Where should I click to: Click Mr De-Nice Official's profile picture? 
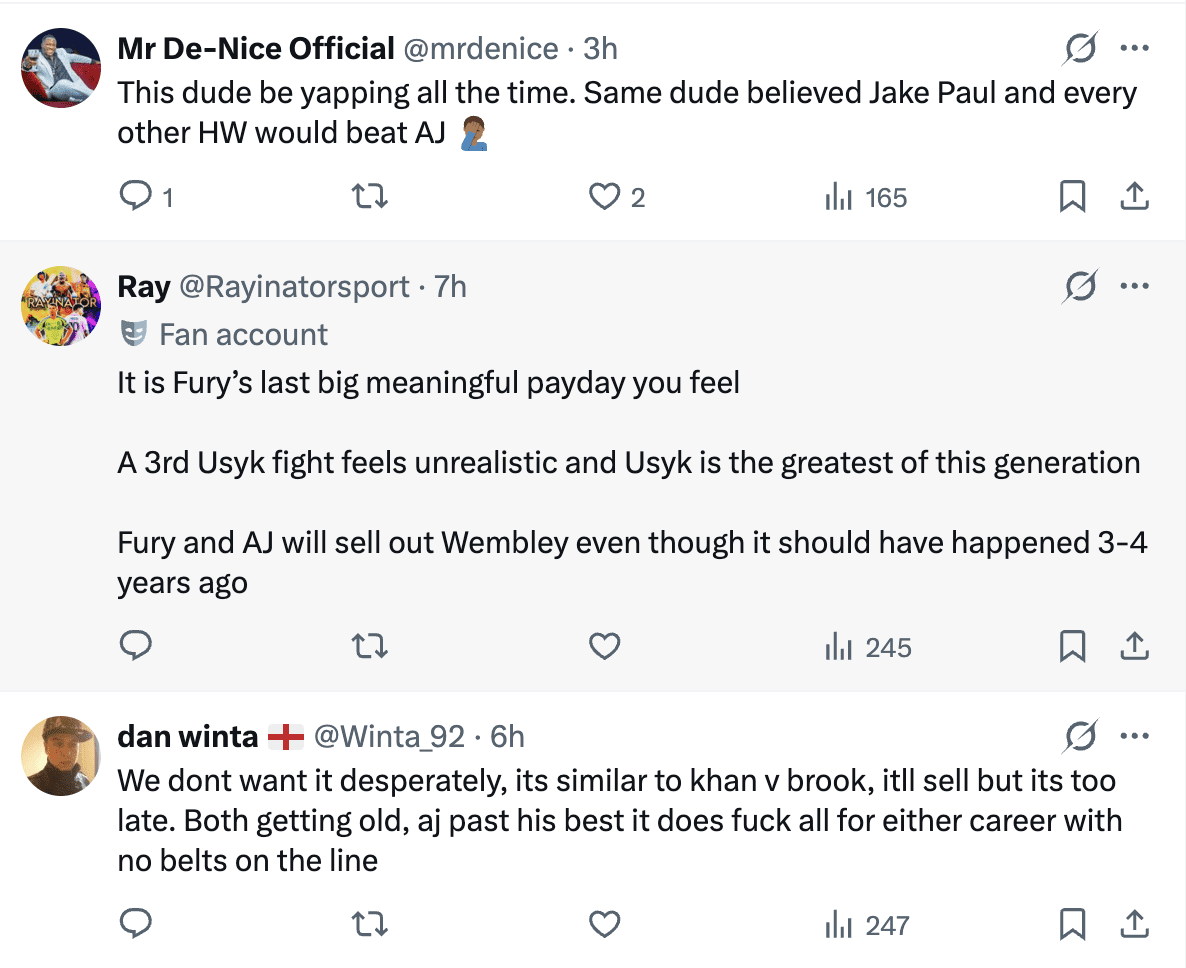[61, 67]
